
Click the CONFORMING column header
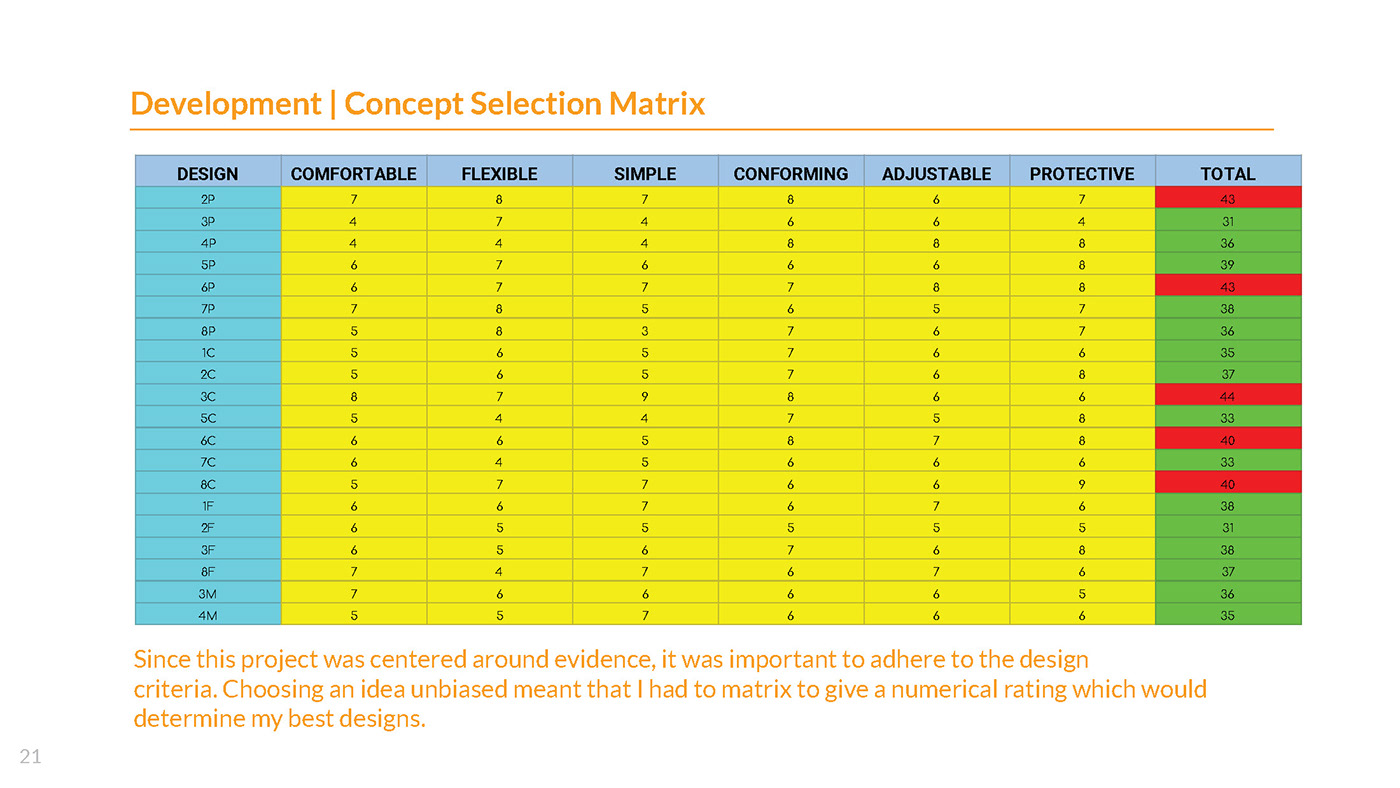pos(790,173)
